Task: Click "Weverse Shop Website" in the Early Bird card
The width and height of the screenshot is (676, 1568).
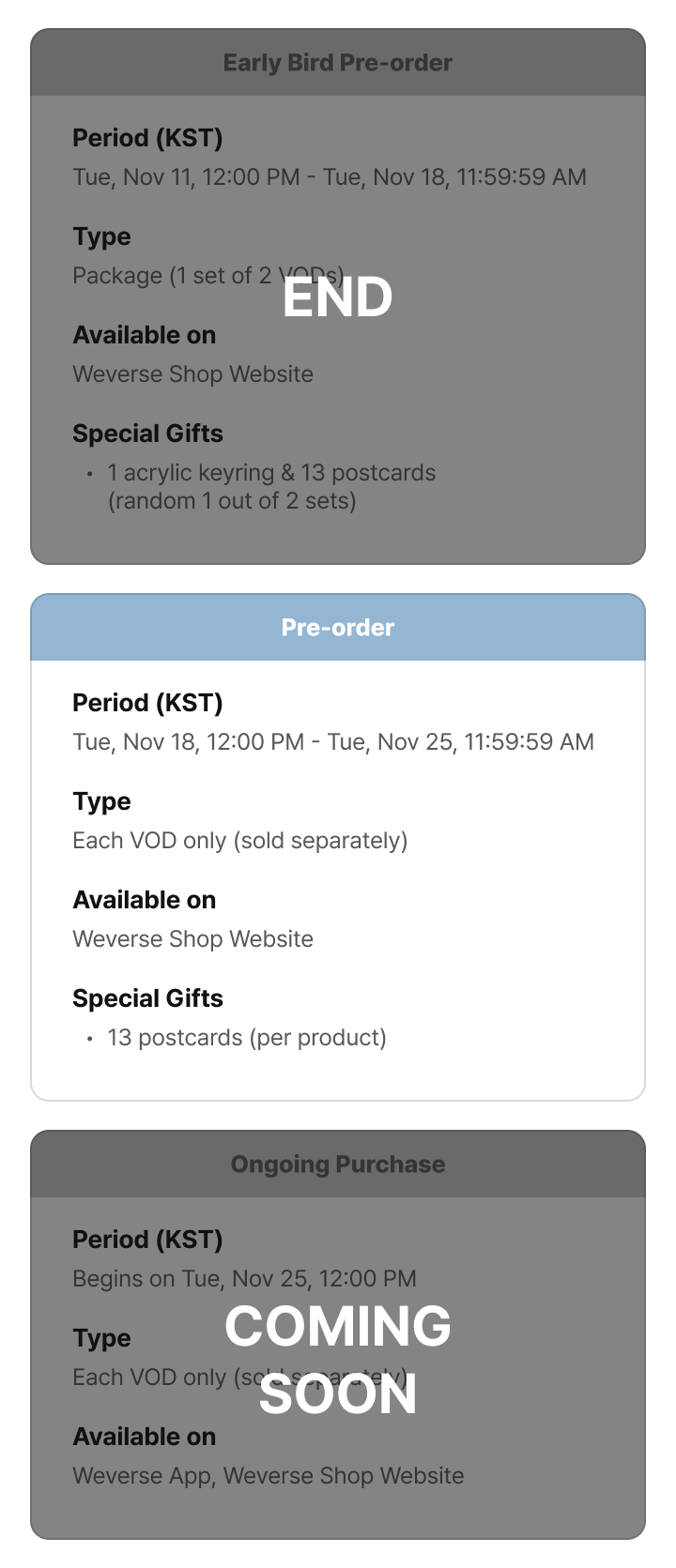Action: (192, 374)
